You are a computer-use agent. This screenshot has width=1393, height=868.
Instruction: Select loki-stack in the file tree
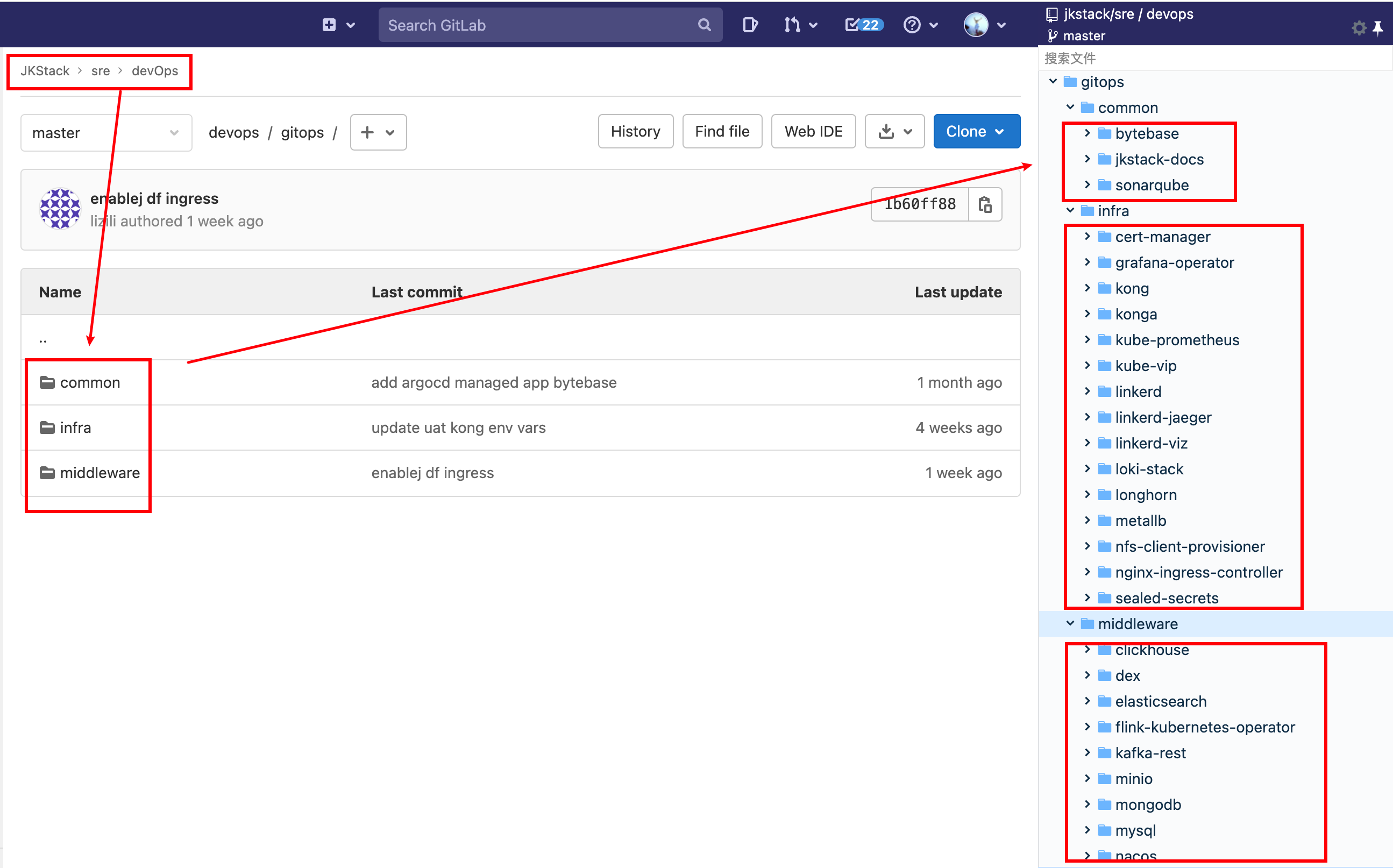click(x=1149, y=469)
